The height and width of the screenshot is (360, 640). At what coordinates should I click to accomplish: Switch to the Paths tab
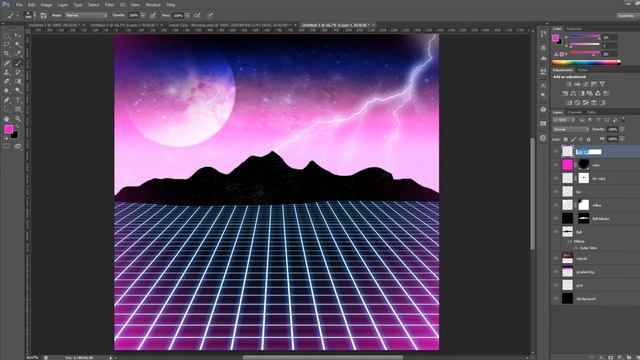(591, 112)
